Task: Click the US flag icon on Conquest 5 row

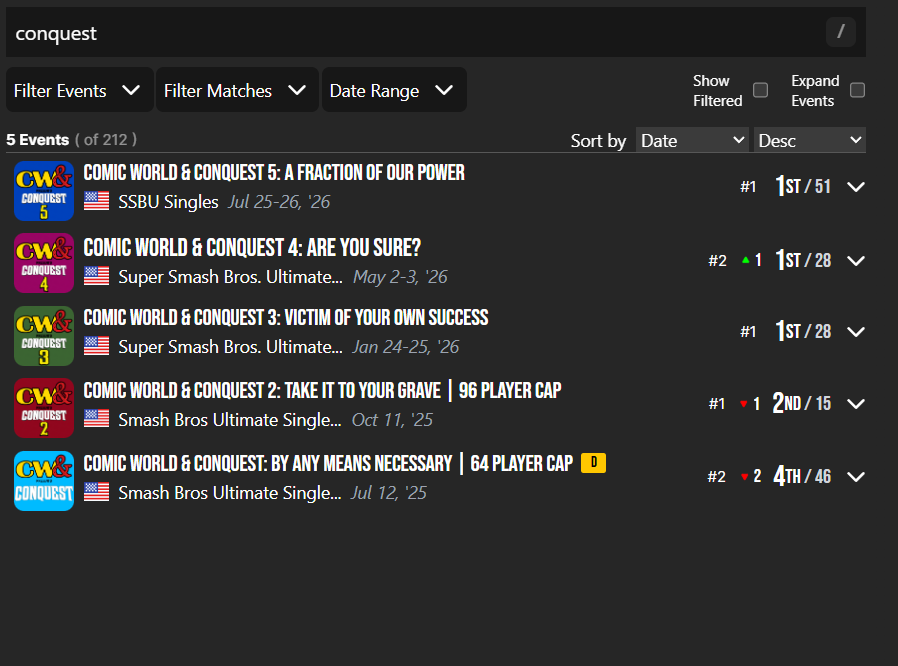Action: pyautogui.click(x=96, y=201)
